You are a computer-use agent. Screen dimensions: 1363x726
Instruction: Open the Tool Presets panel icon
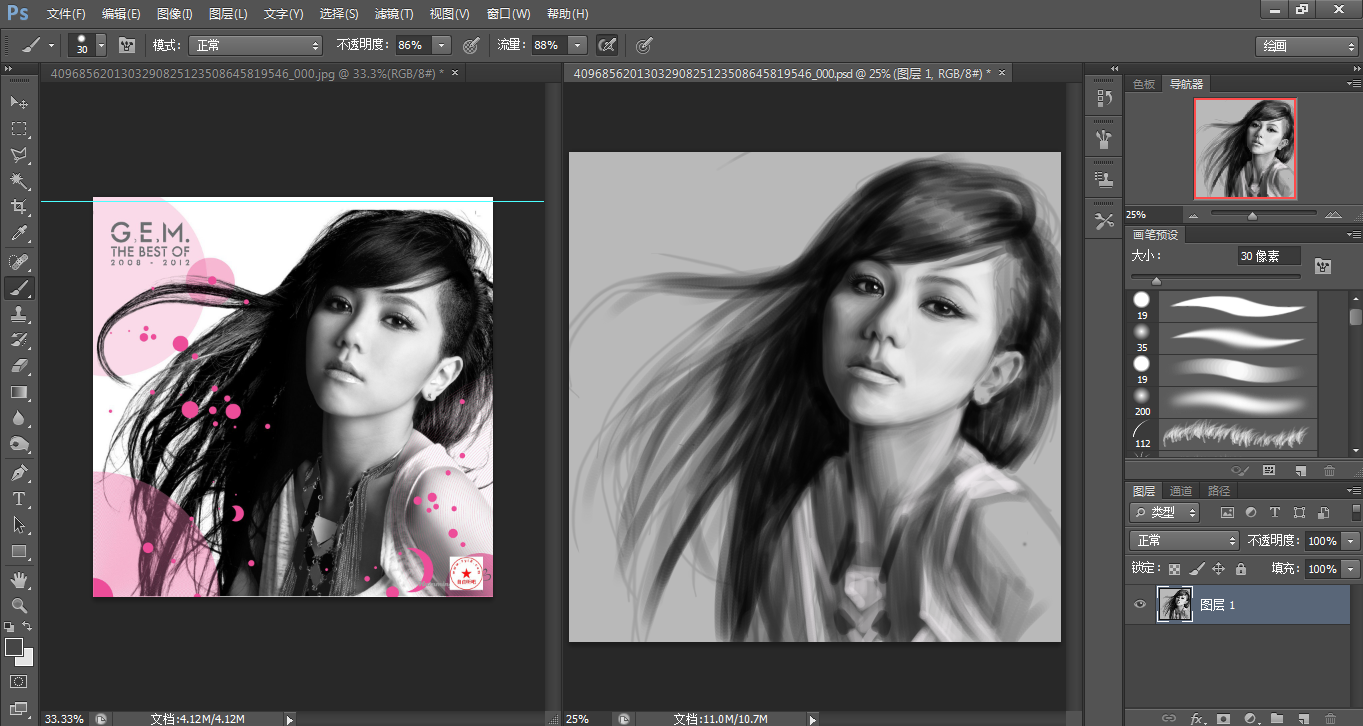coord(1104,221)
